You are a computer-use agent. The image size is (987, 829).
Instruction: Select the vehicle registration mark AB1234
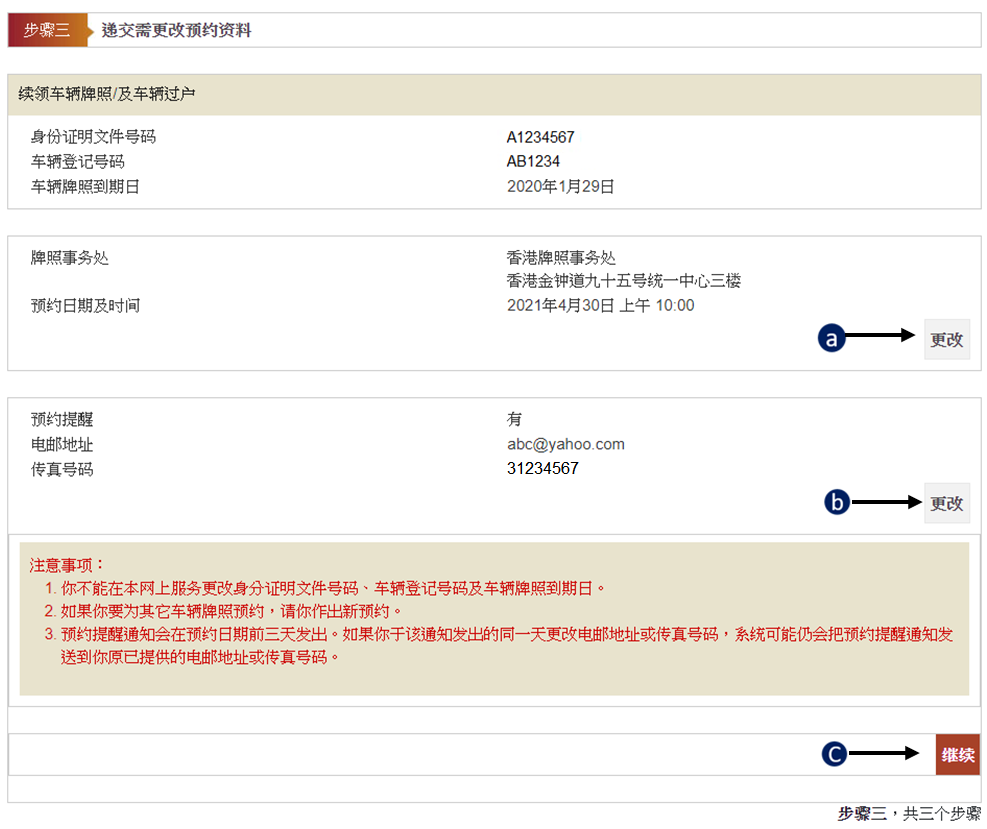click(x=533, y=162)
